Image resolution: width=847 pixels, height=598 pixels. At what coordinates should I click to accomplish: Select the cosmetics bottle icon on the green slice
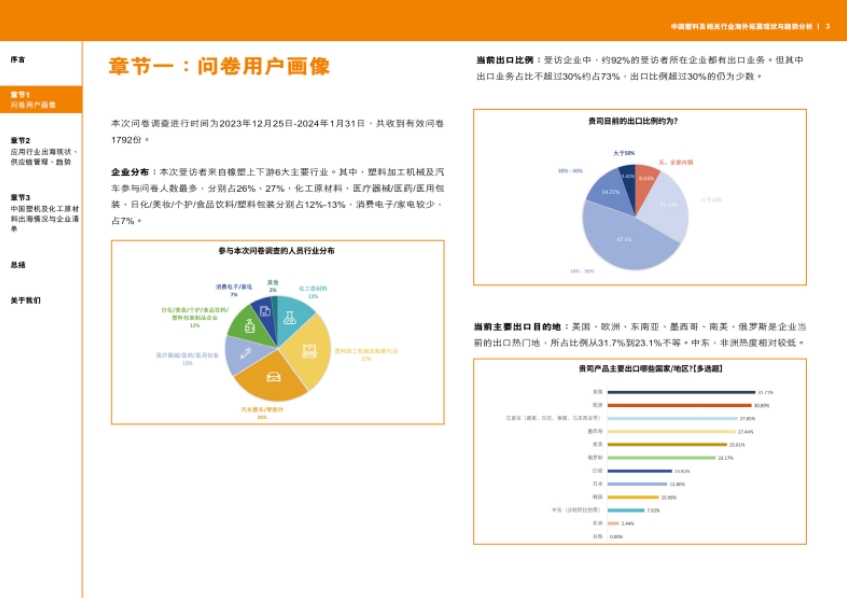[249, 328]
